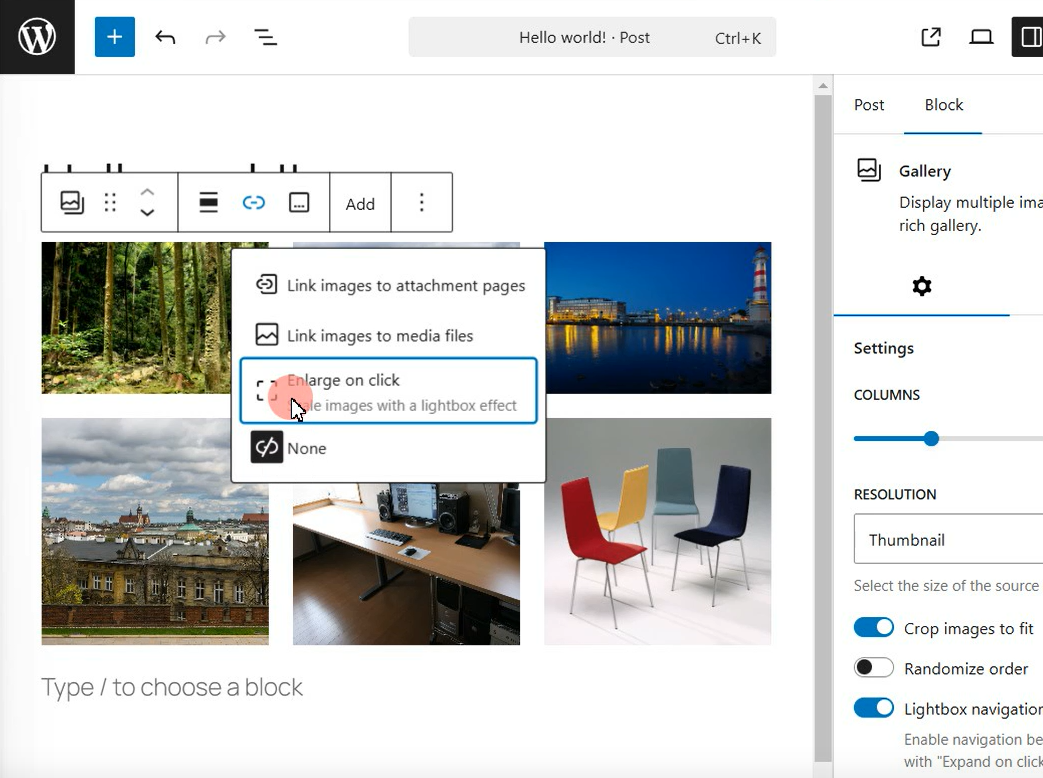Click the Type / to choose a block area
The width and height of the screenshot is (1043, 778).
pyautogui.click(x=172, y=687)
